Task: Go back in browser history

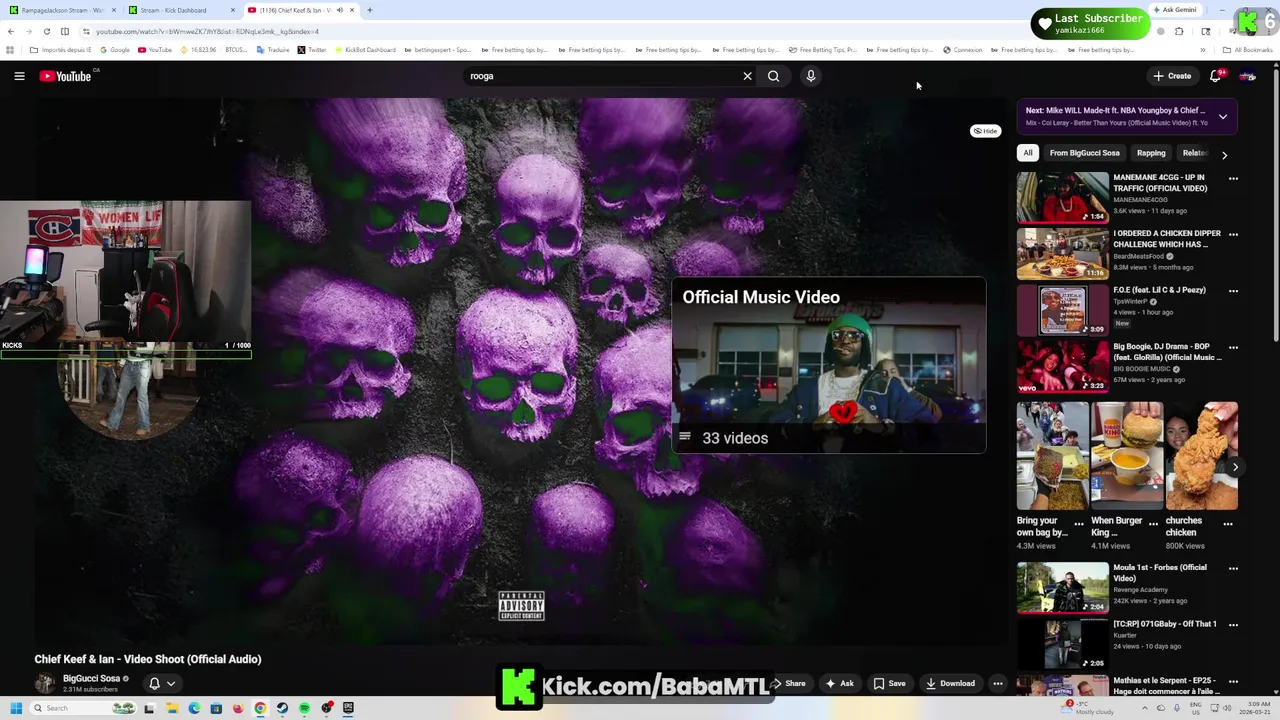Action: click(x=11, y=31)
